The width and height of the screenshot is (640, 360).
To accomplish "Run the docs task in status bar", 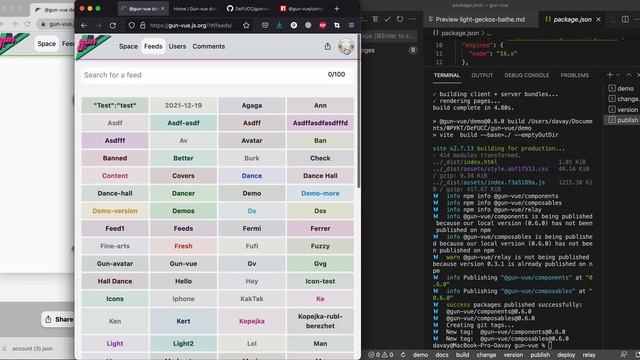I will click(442, 355).
